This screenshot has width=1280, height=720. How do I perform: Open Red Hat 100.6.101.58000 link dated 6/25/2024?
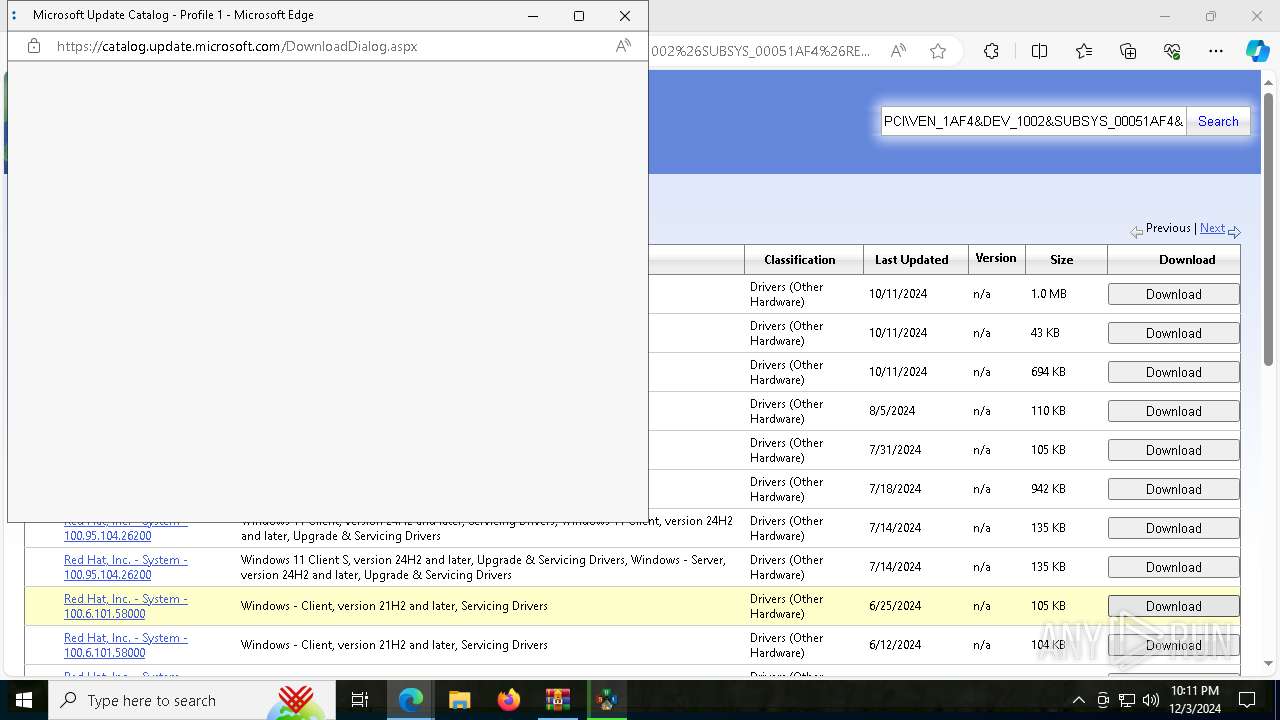(x=125, y=606)
